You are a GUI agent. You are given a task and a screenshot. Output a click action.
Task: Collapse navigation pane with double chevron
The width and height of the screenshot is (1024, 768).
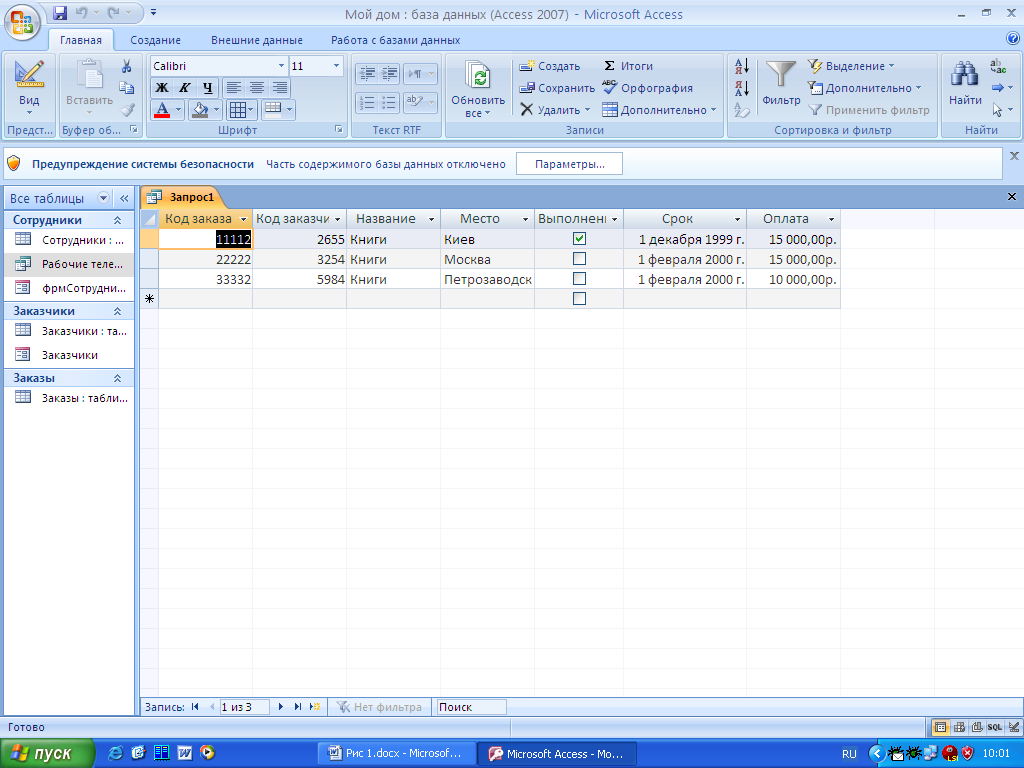(124, 198)
